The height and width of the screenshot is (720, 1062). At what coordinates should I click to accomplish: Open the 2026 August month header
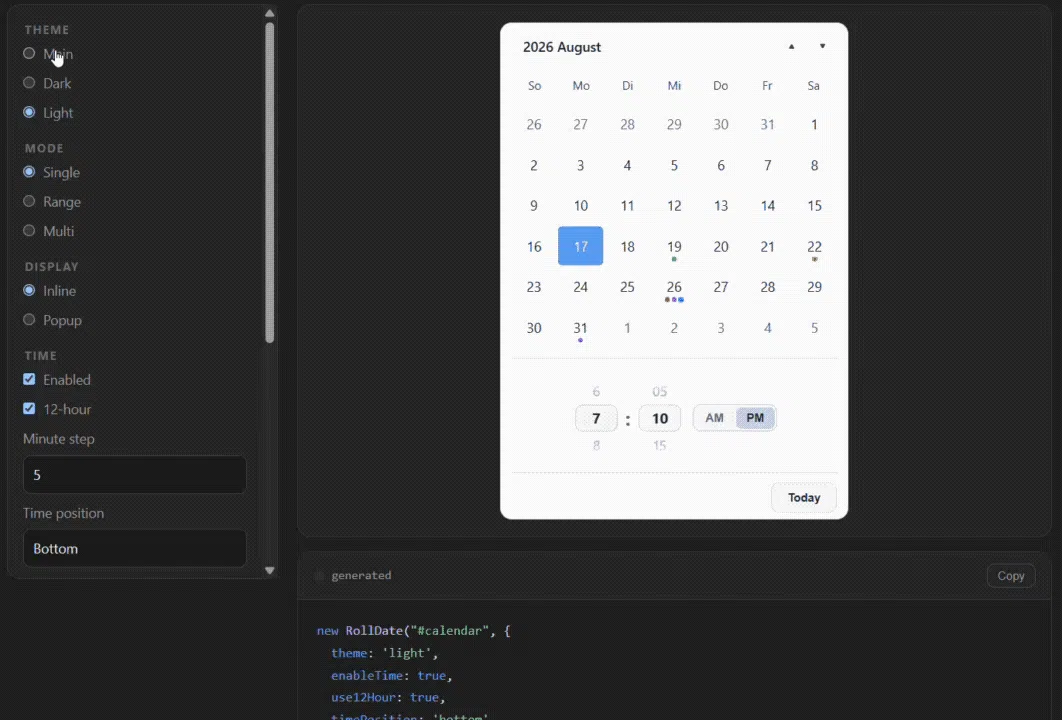[561, 47]
